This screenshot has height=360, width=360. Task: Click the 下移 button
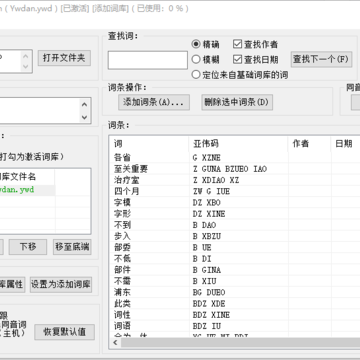[28, 247]
